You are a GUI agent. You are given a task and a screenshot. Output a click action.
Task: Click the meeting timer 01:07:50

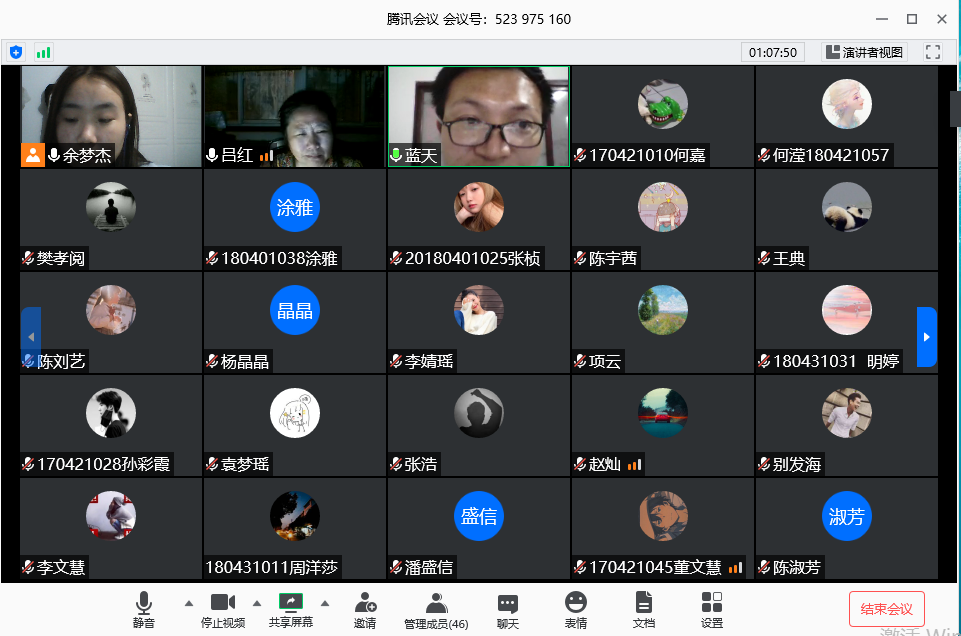click(x=772, y=53)
